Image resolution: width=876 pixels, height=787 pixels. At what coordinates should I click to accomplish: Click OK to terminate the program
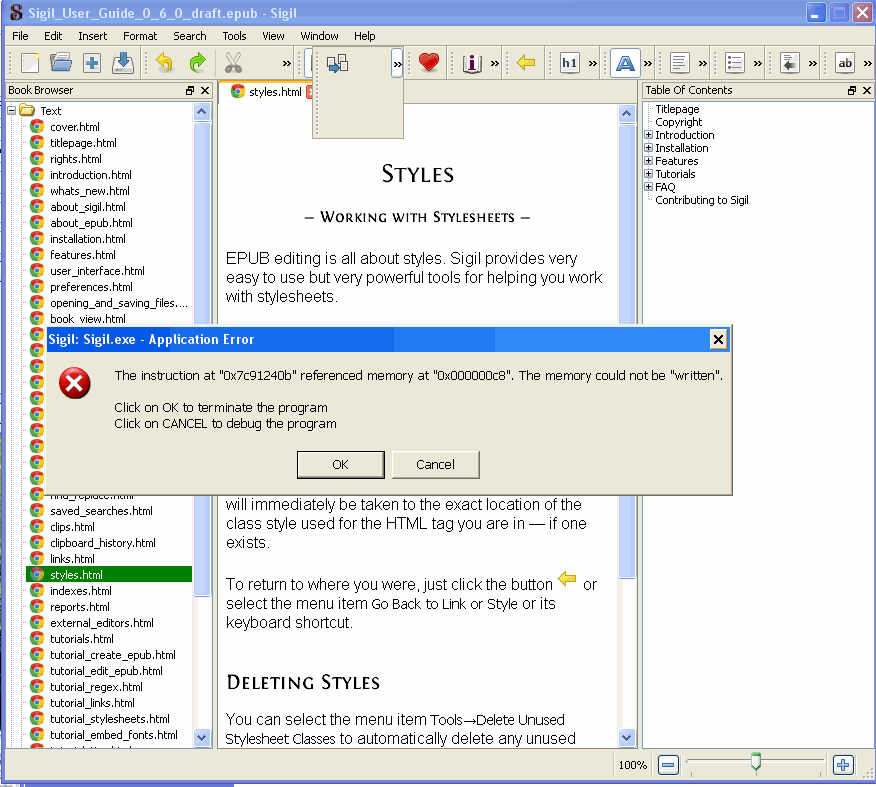340,465
